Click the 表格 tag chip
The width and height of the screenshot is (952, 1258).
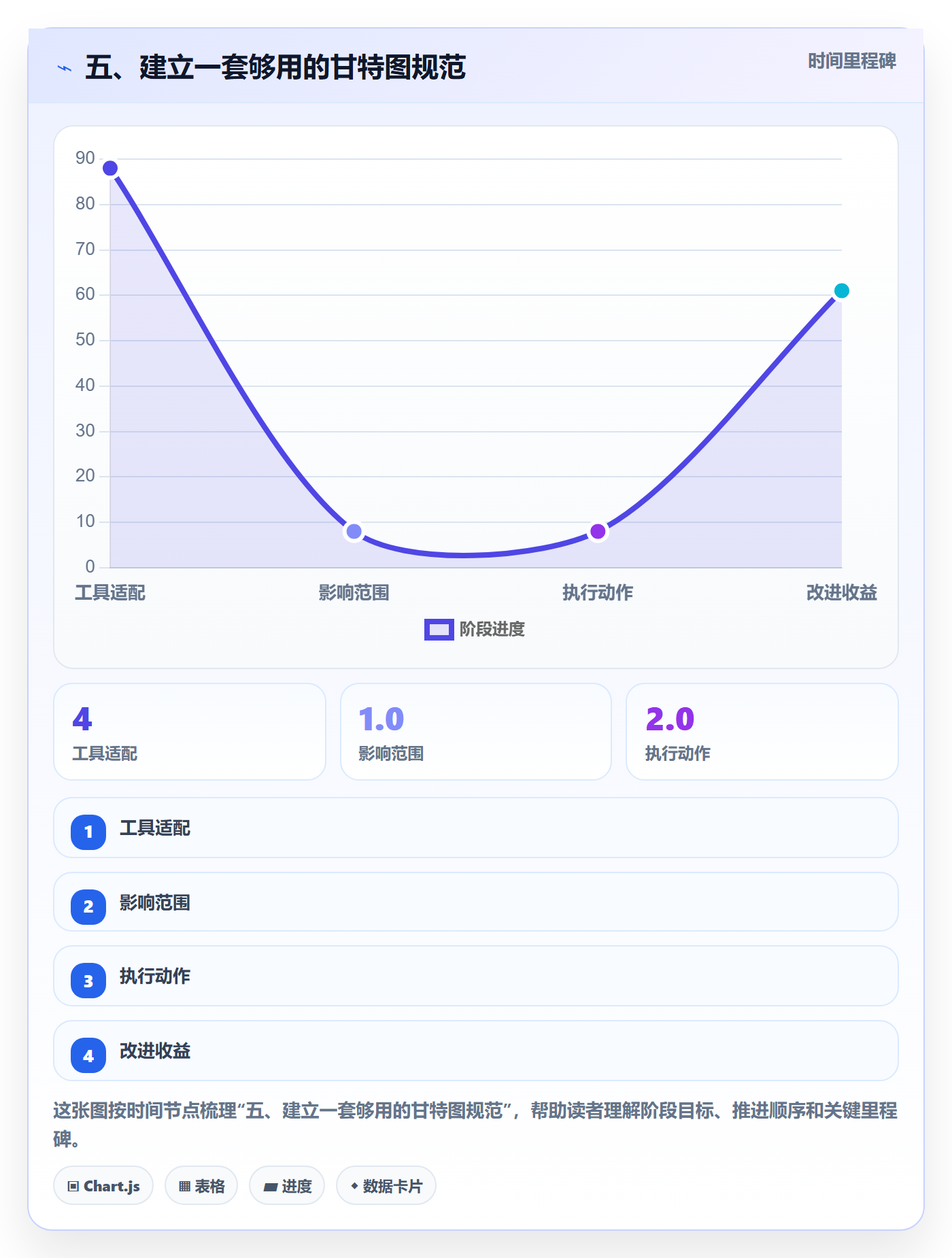(201, 1186)
